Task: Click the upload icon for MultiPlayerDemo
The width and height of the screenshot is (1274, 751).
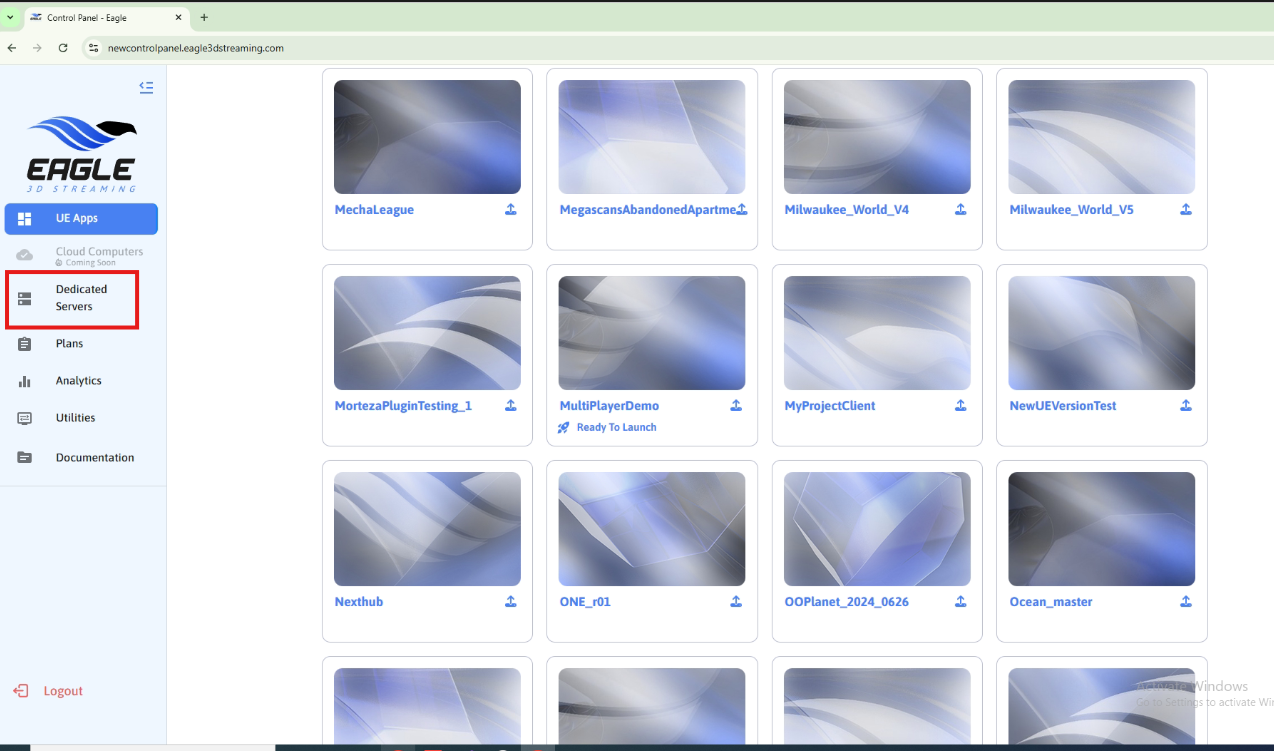Action: pos(736,406)
